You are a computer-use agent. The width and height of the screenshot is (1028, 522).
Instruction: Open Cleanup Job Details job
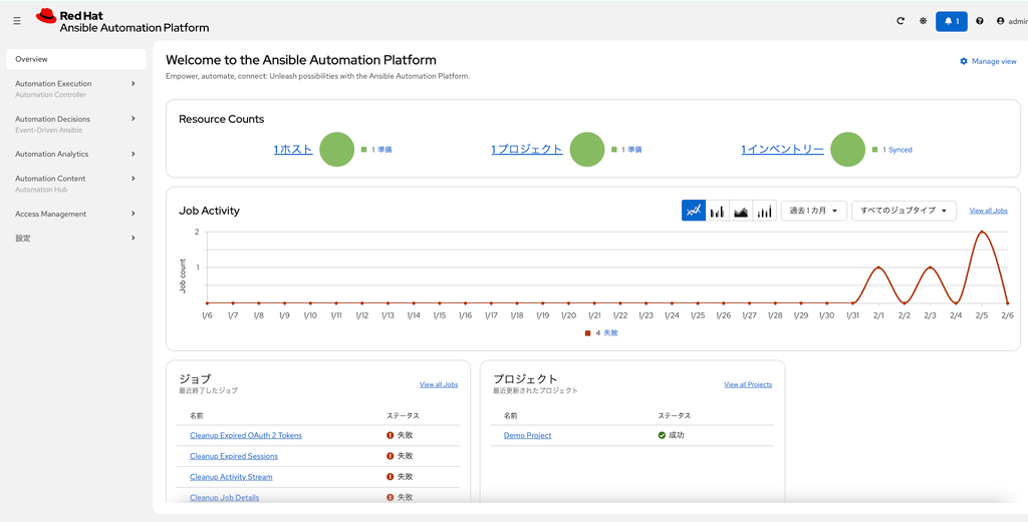tap(224, 497)
